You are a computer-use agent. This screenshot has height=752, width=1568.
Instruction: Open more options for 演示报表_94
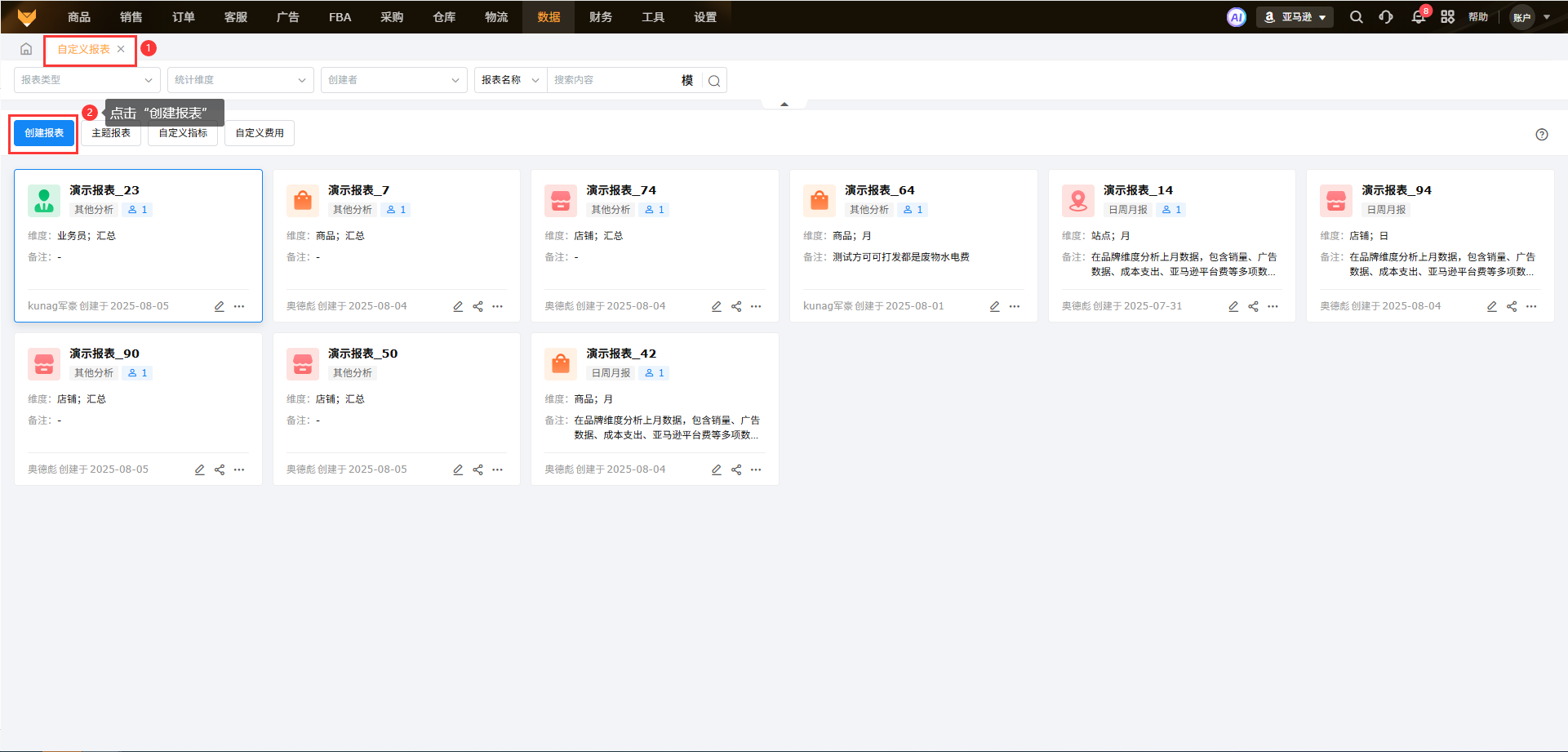[x=1531, y=307]
